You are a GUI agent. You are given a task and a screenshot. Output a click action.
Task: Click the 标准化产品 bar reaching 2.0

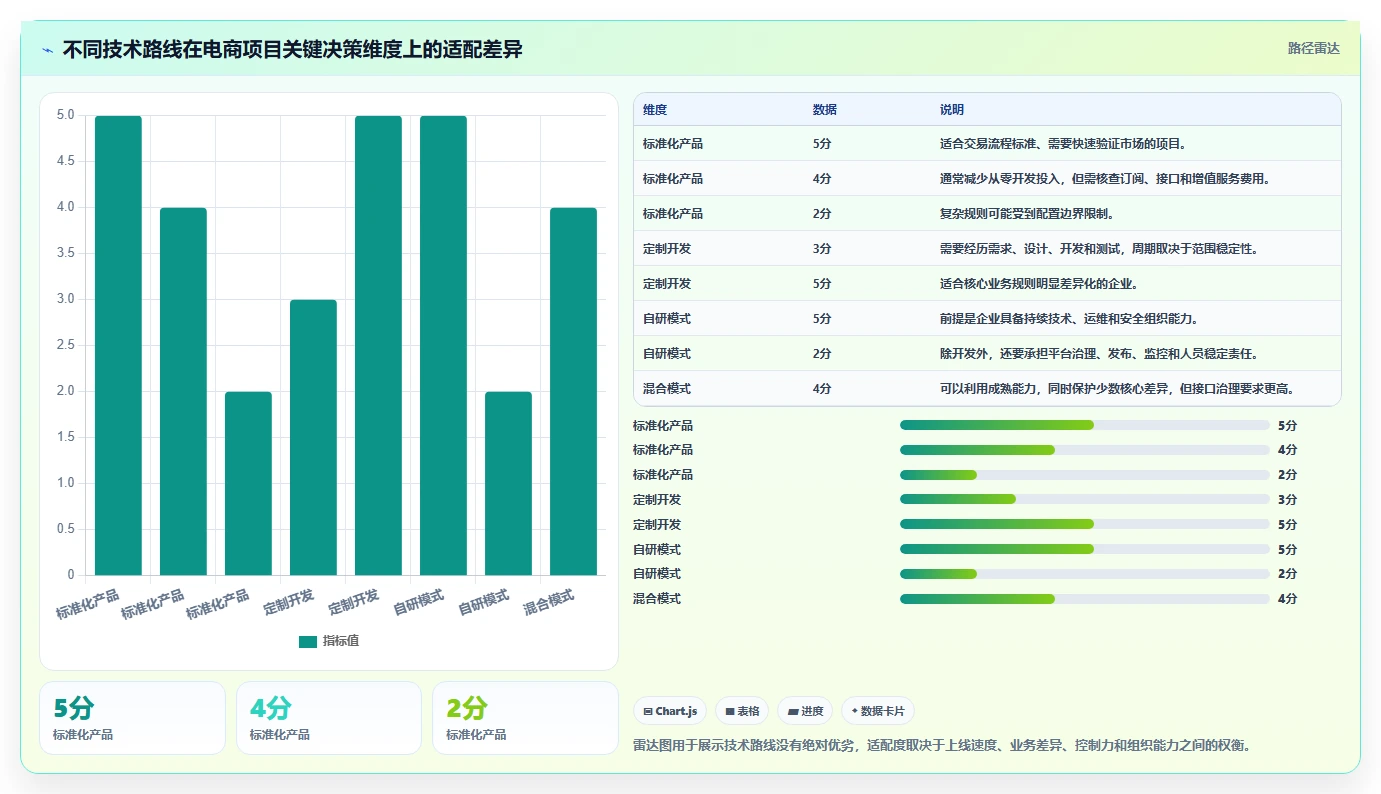(248, 483)
